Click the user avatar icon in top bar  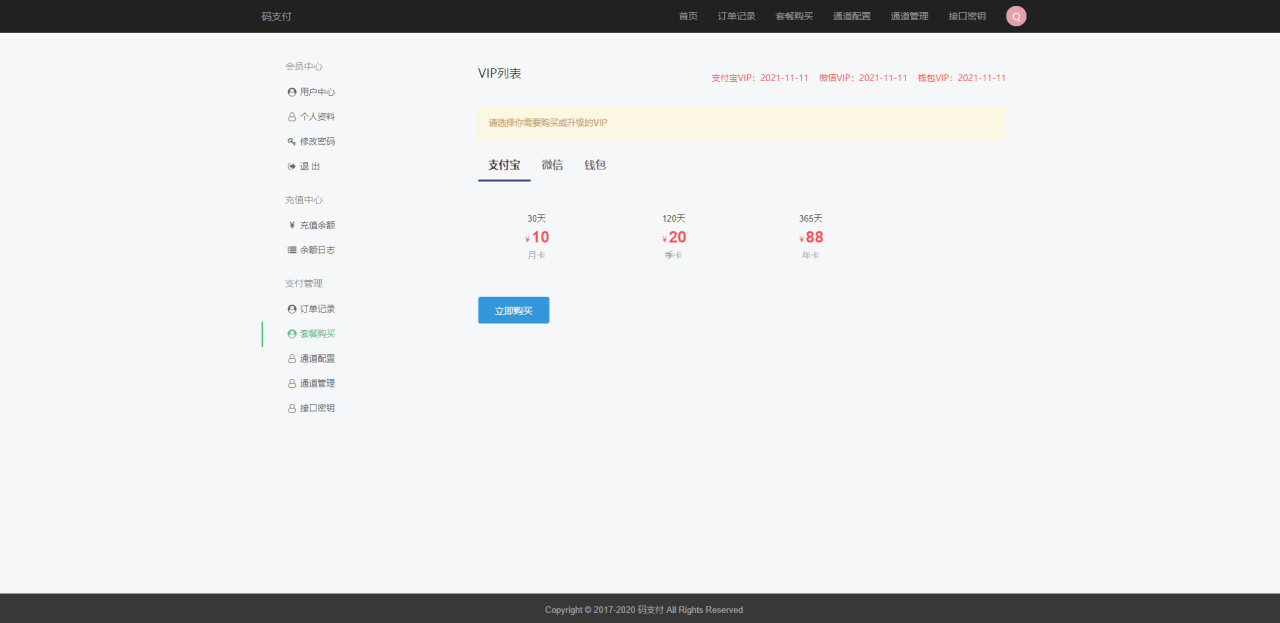pyautogui.click(x=1016, y=16)
